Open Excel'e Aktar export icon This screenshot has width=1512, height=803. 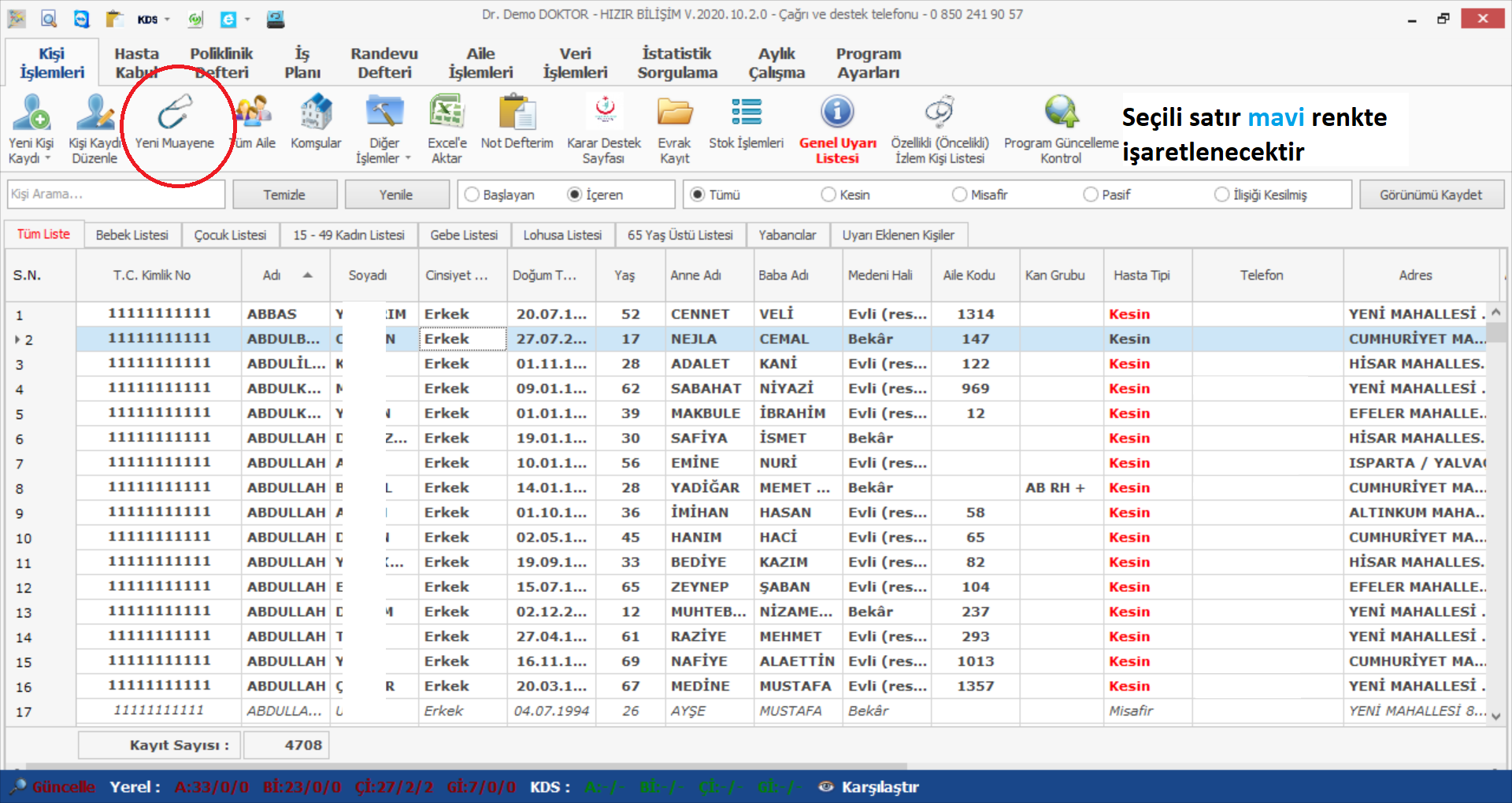point(447,113)
